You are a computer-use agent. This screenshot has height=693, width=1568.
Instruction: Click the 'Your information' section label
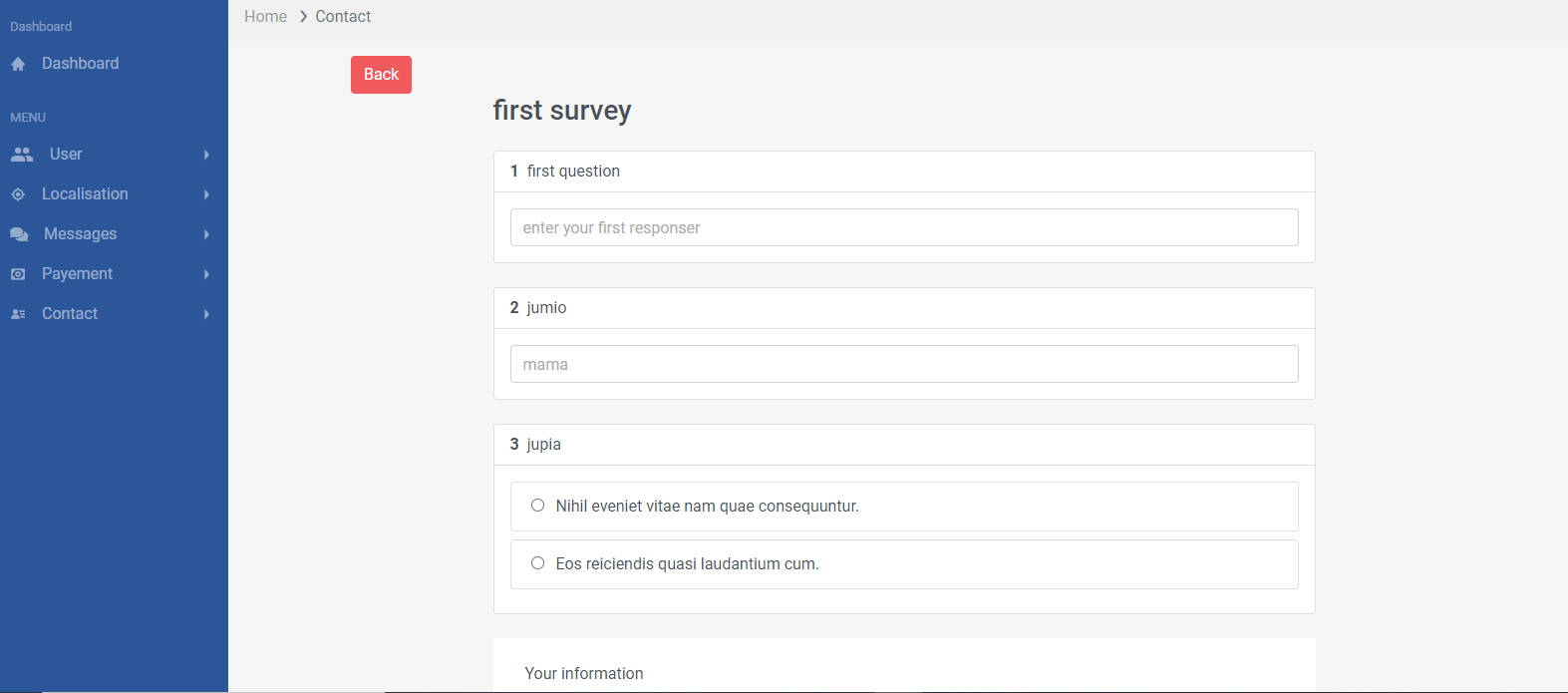(584, 674)
